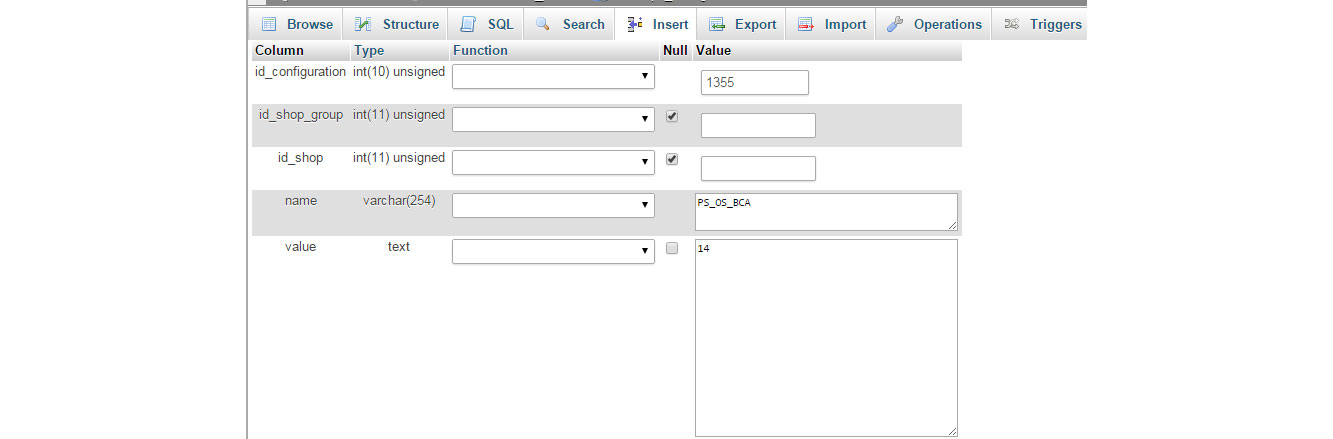Uncheck Null for id_shop_group
This screenshot has width=1333, height=439.
point(672,116)
